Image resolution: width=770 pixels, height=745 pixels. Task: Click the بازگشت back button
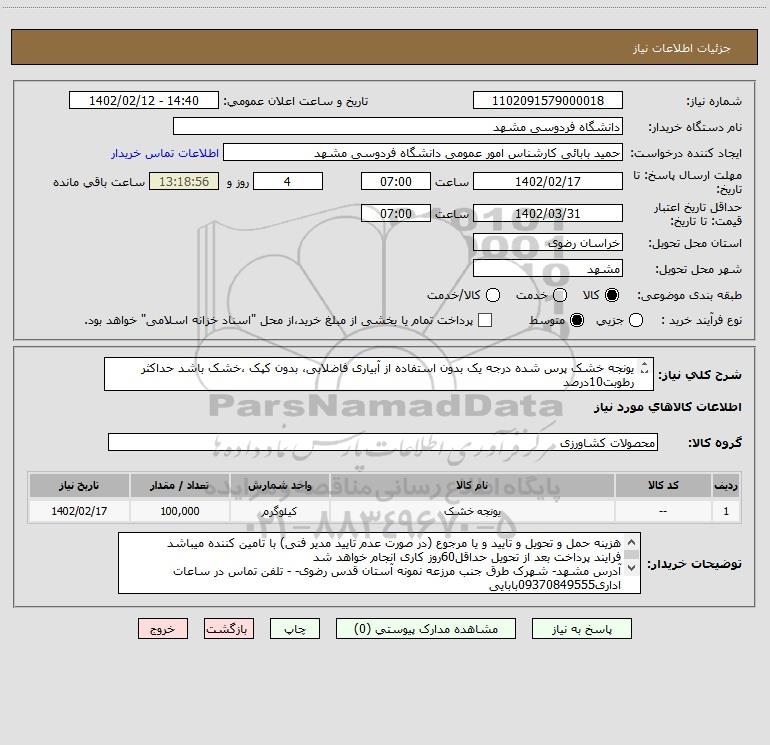pyautogui.click(x=229, y=629)
